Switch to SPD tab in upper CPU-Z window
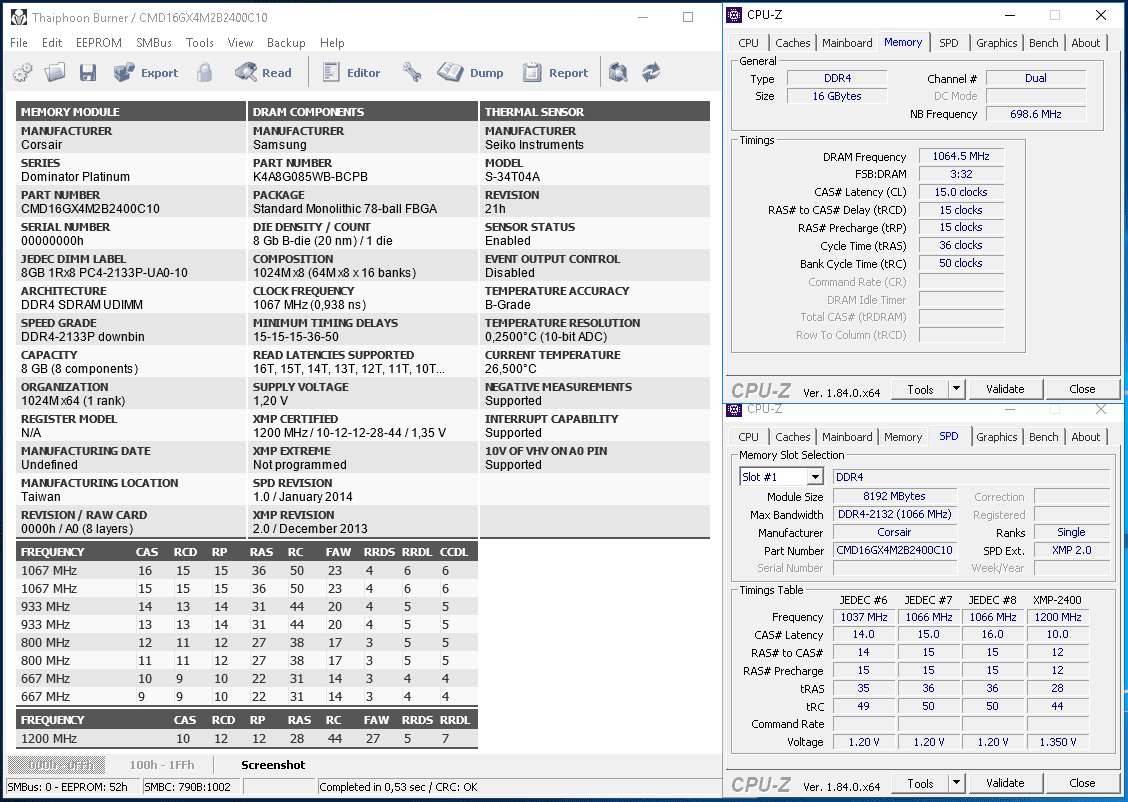This screenshot has height=802, width=1128. coord(949,43)
